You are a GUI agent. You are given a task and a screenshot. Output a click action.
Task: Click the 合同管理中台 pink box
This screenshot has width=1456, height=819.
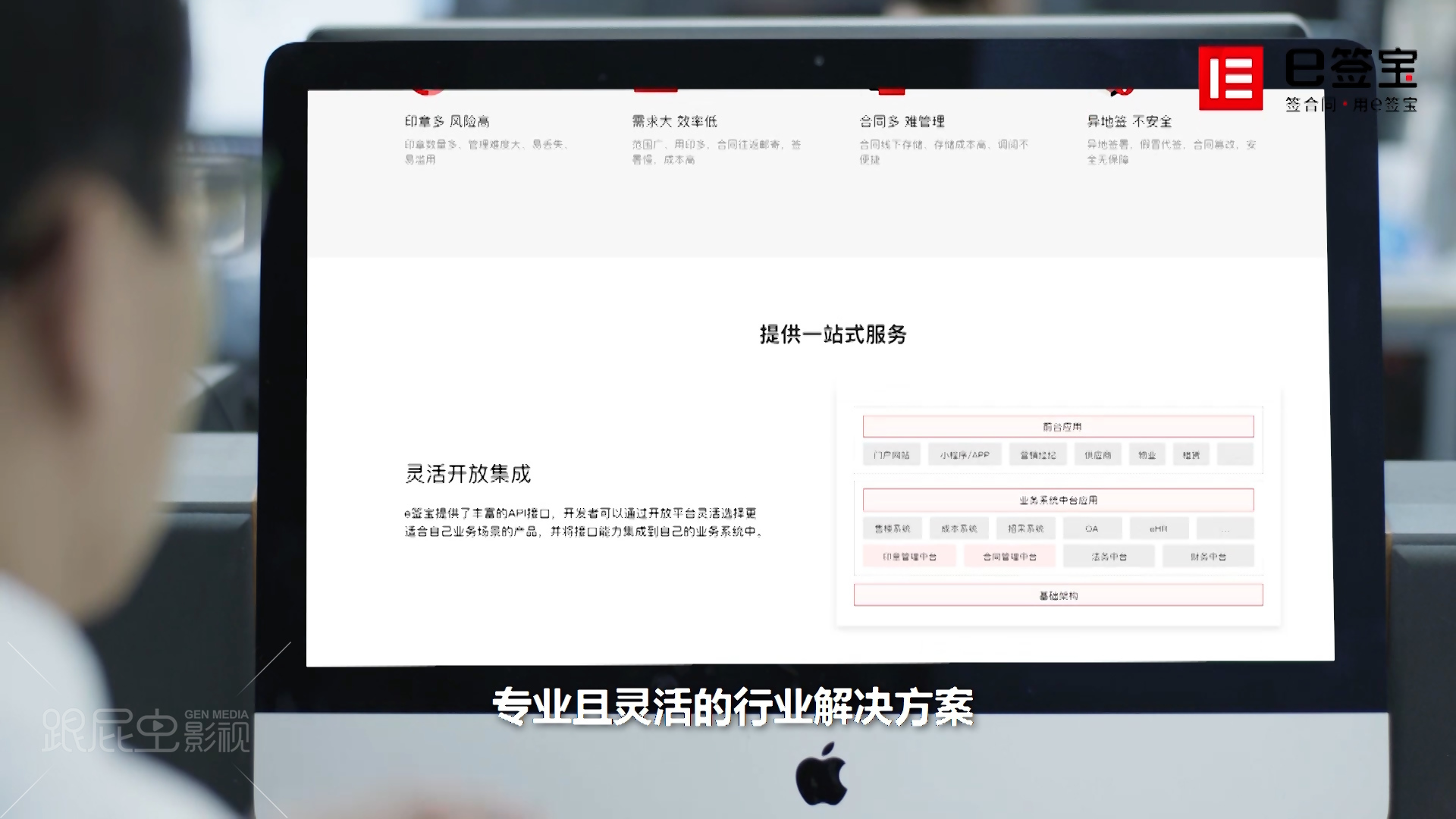tap(1009, 557)
